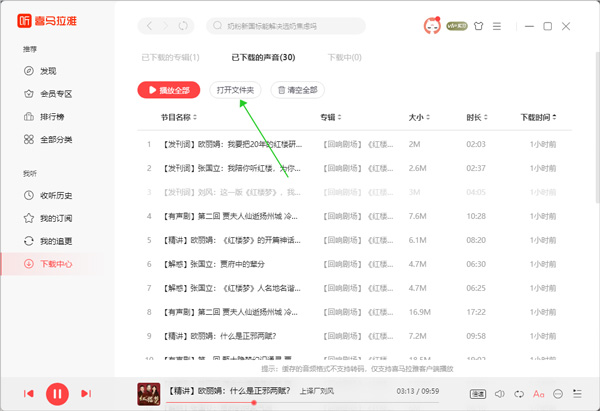Click the VIP badge icon
600x411 pixels.
pos(455,25)
